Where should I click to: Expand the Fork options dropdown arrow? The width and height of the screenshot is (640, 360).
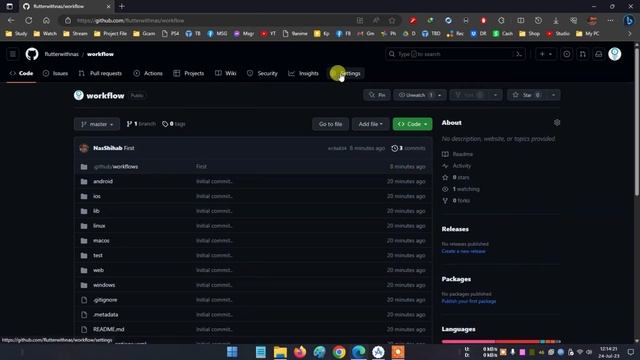click(496, 95)
